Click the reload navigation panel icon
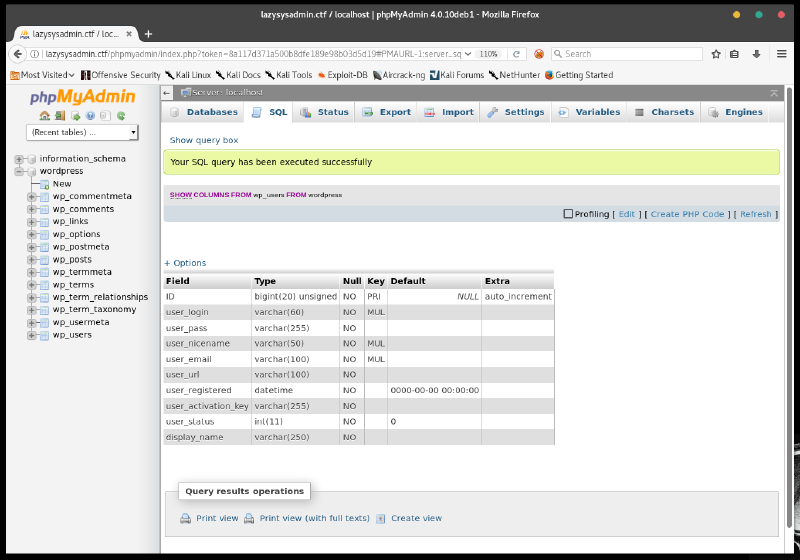800x560 pixels. [x=121, y=115]
